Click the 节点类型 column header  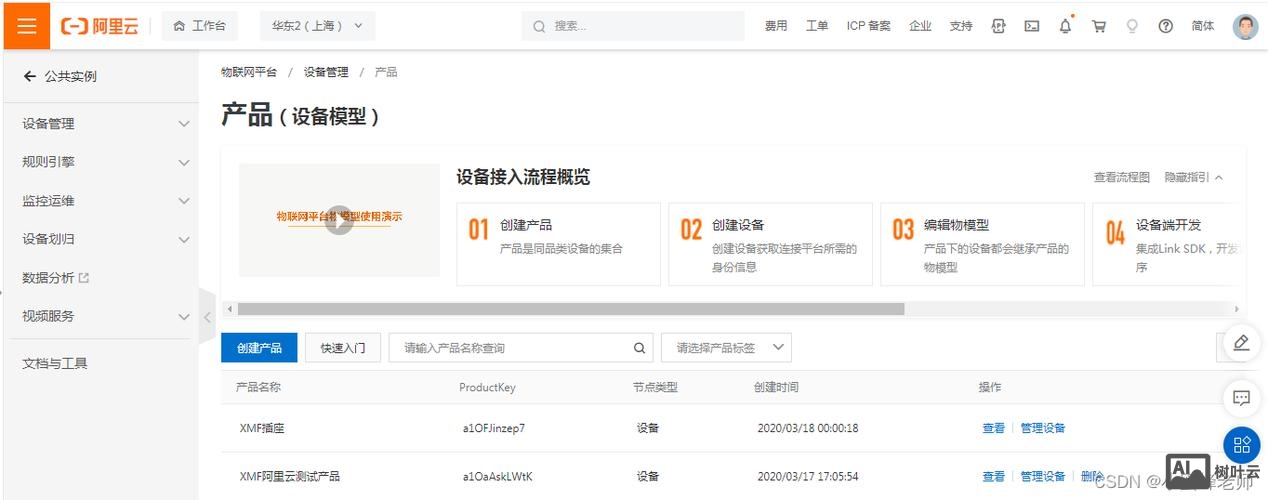click(x=655, y=387)
